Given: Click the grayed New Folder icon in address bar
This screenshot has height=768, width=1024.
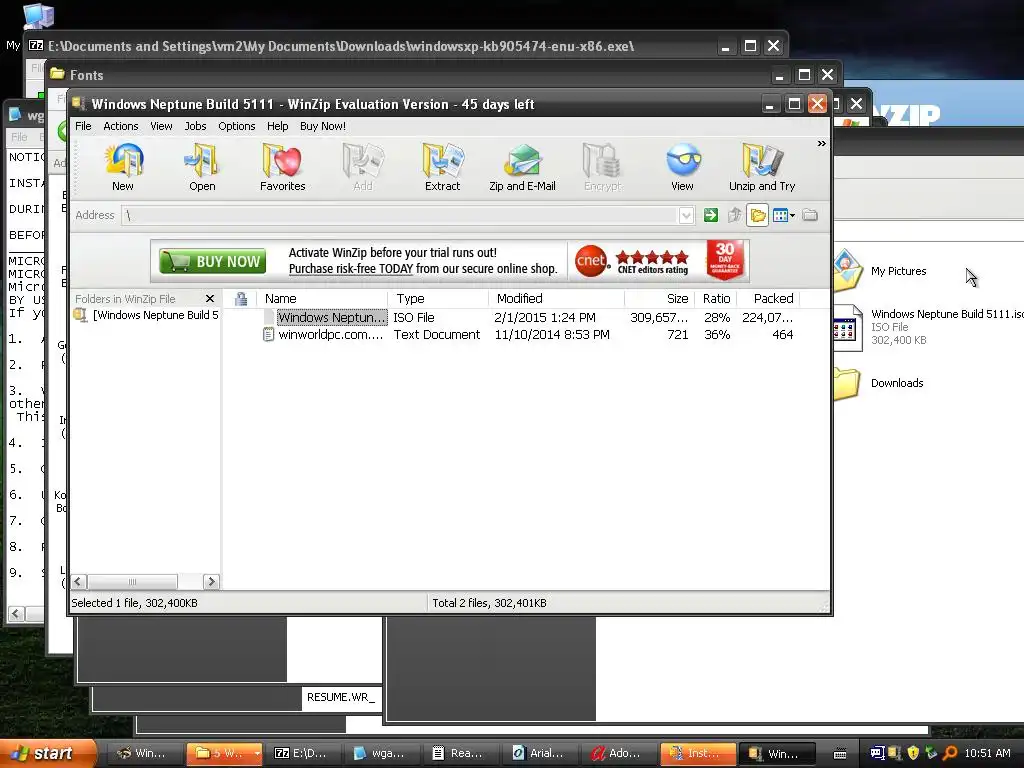Looking at the screenshot, I should [810, 215].
